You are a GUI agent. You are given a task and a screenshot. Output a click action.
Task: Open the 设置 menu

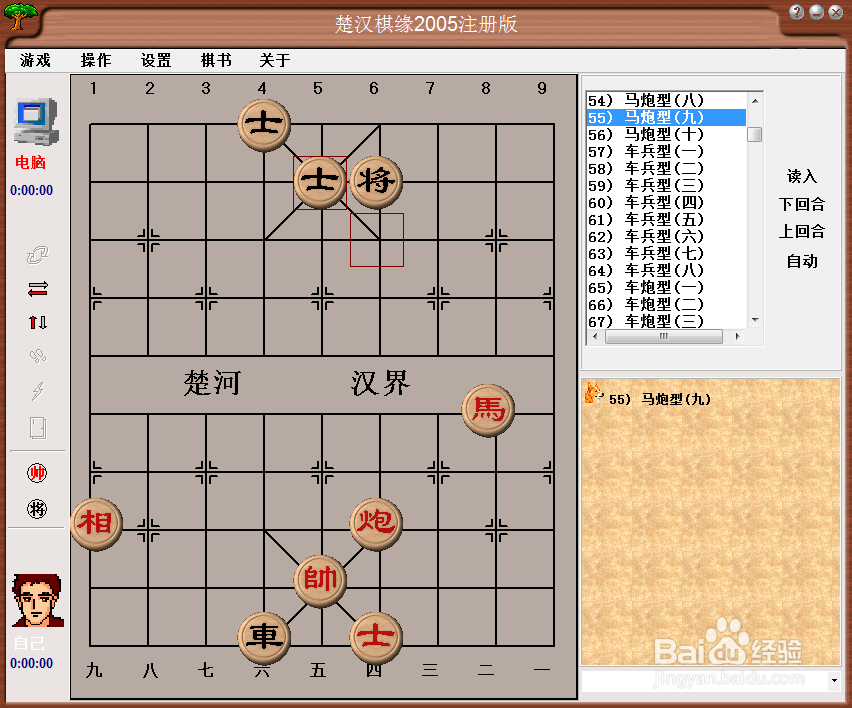[x=156, y=60]
